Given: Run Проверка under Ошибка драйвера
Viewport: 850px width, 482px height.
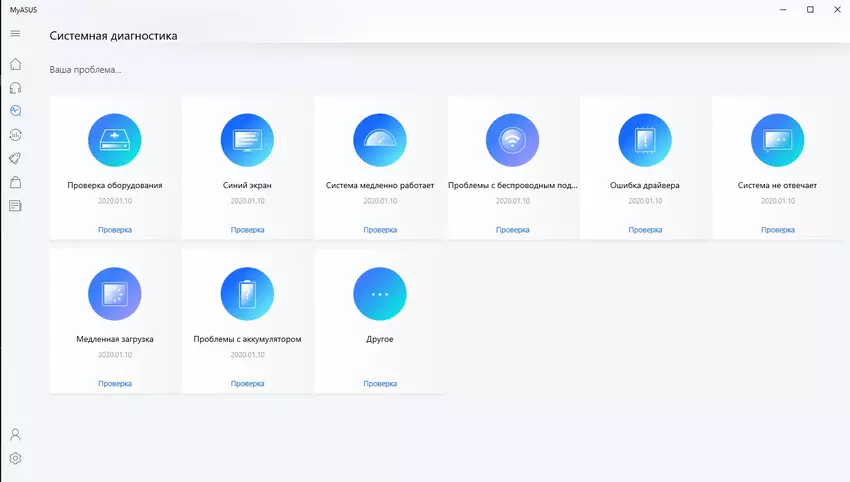Looking at the screenshot, I should click(645, 230).
